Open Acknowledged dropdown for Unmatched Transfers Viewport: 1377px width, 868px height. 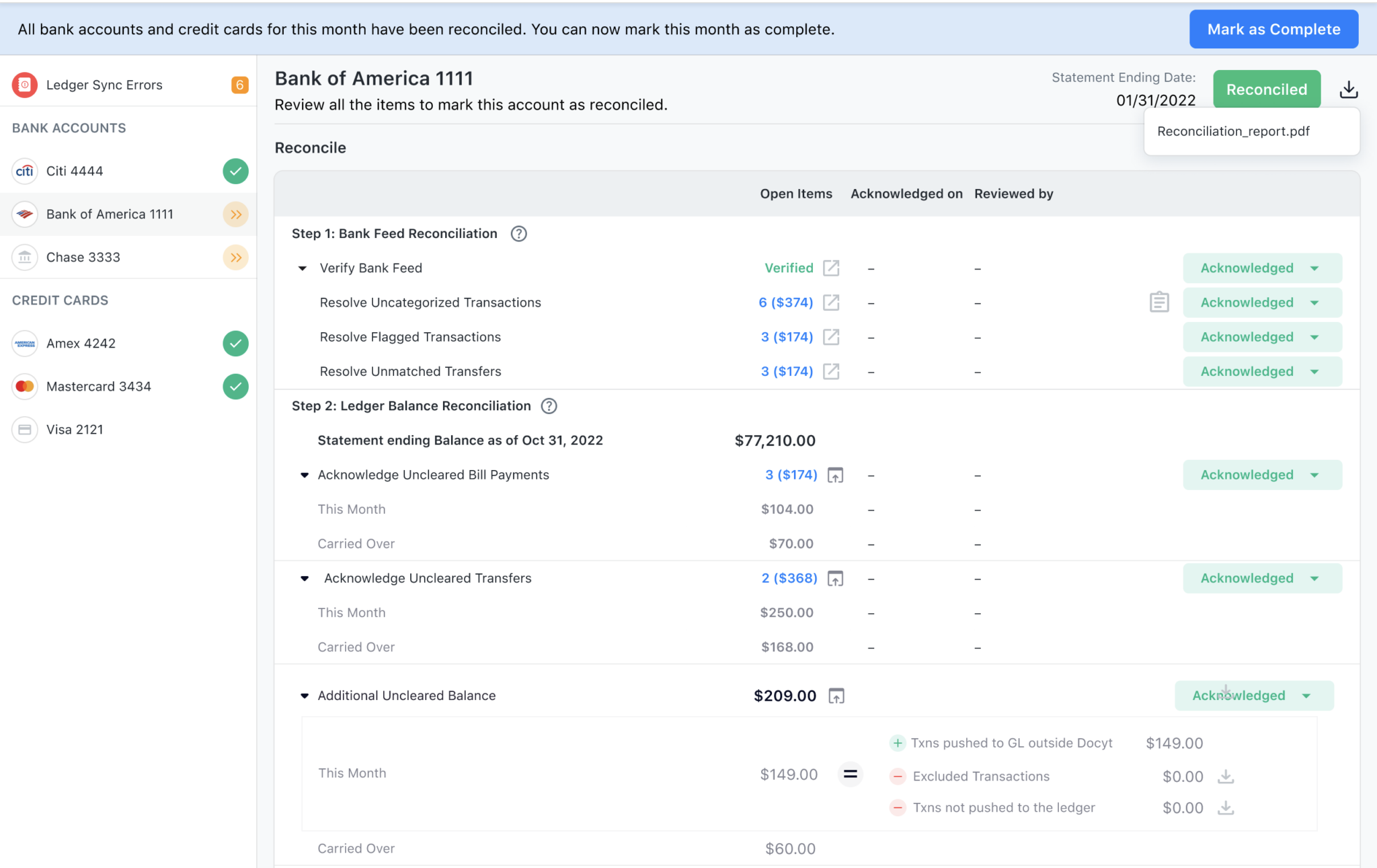coord(1262,371)
